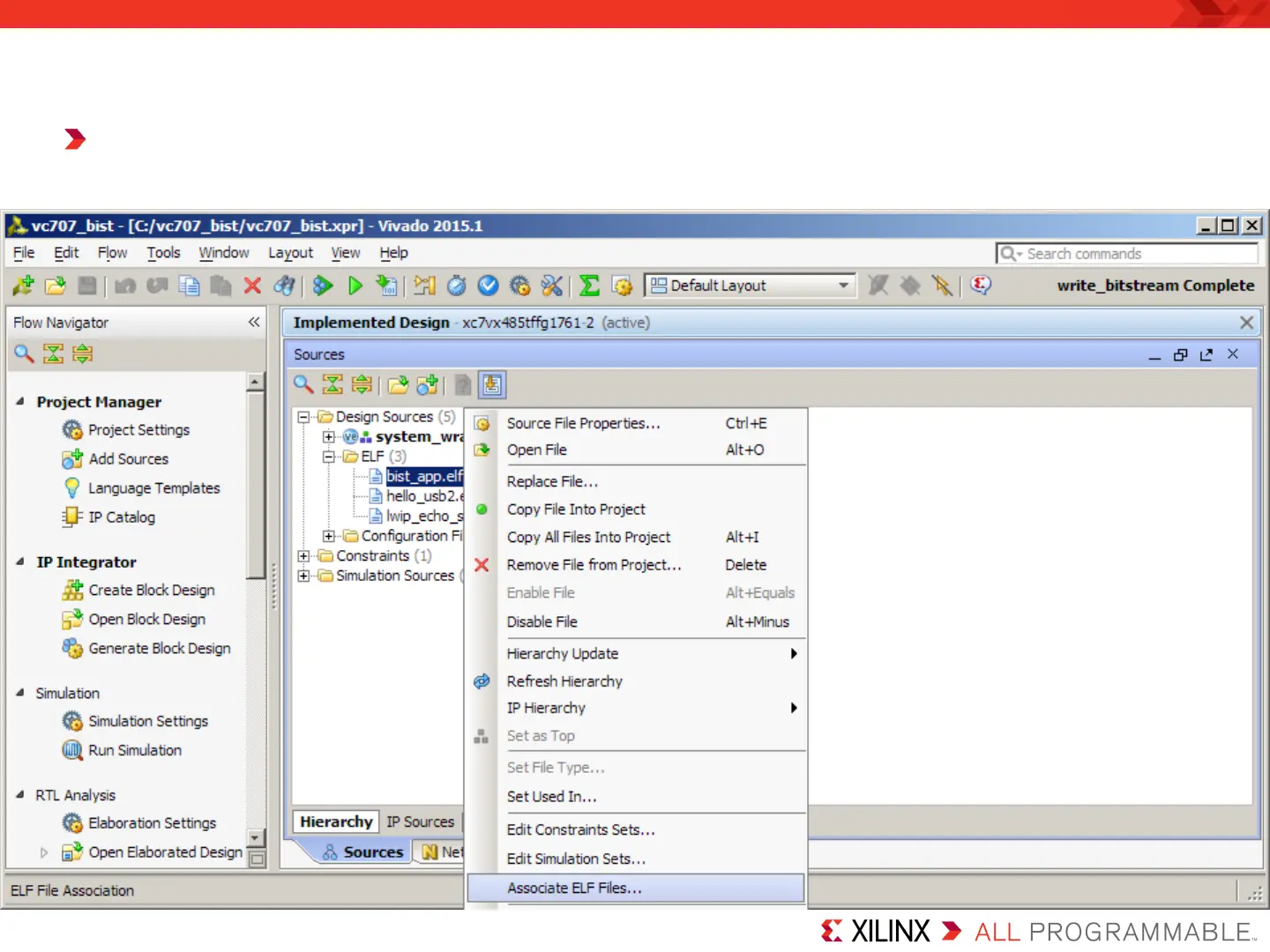Expand all in Flow Navigator

(x=83, y=353)
